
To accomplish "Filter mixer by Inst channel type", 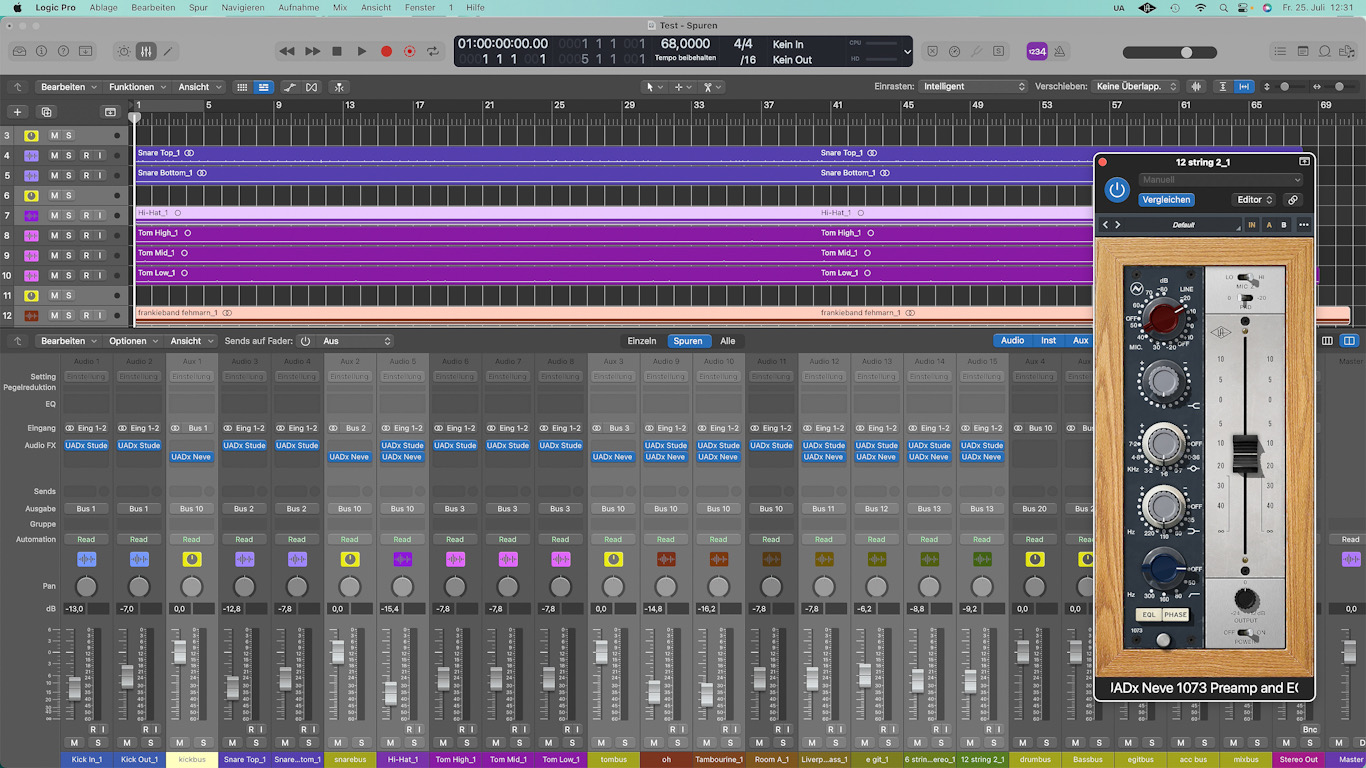I will pyautogui.click(x=1048, y=341).
